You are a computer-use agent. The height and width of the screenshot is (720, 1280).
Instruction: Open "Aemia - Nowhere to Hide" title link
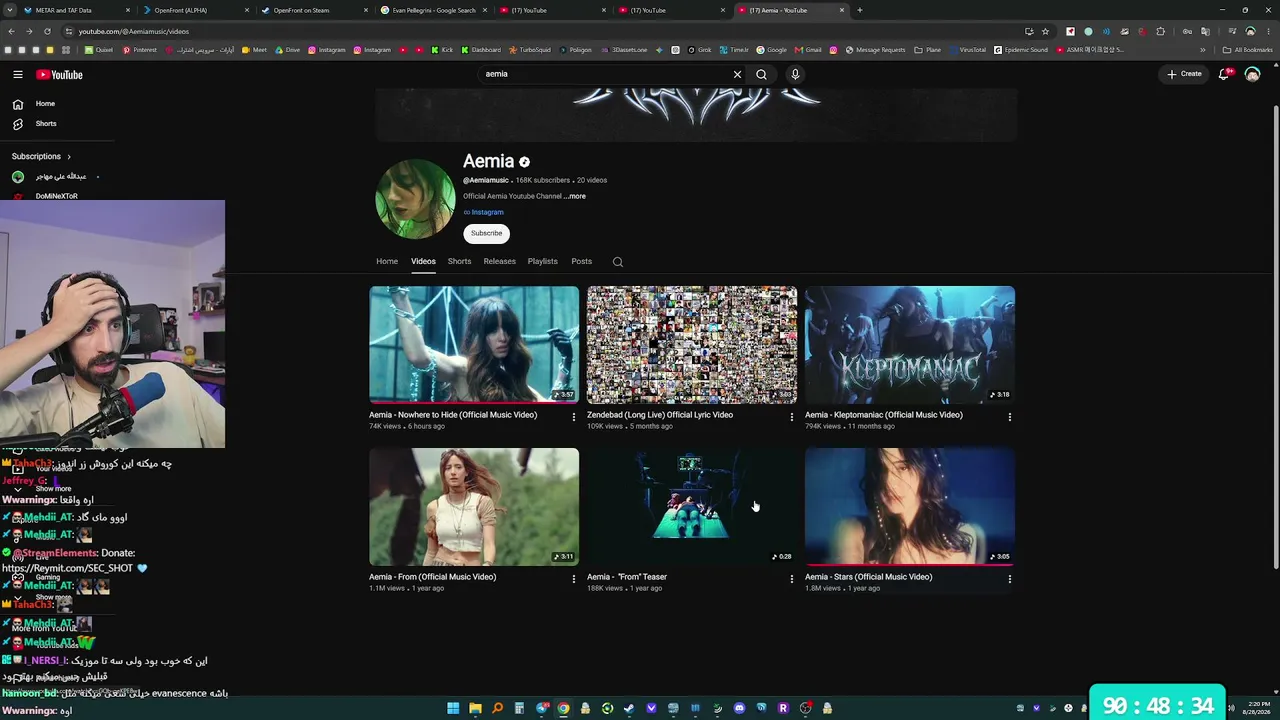453,415
